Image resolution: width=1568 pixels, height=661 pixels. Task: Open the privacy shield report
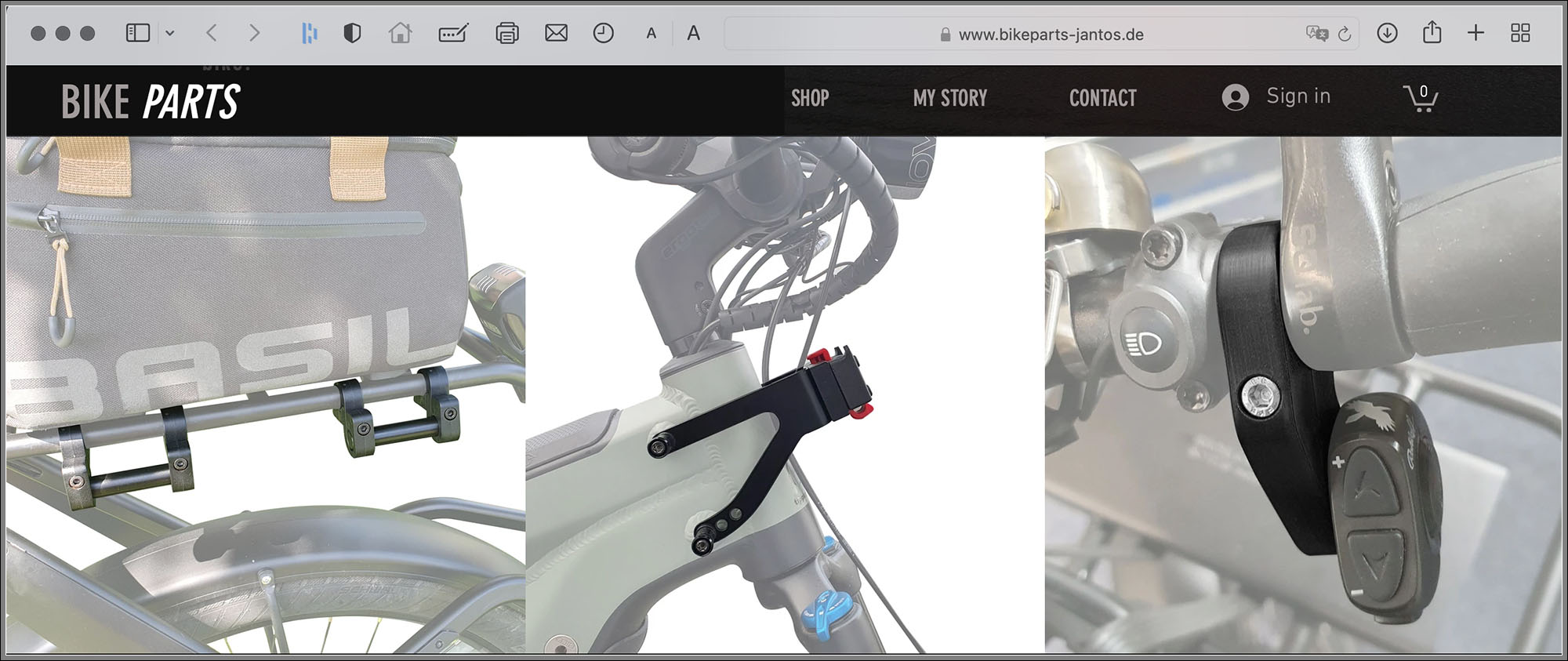(x=352, y=33)
